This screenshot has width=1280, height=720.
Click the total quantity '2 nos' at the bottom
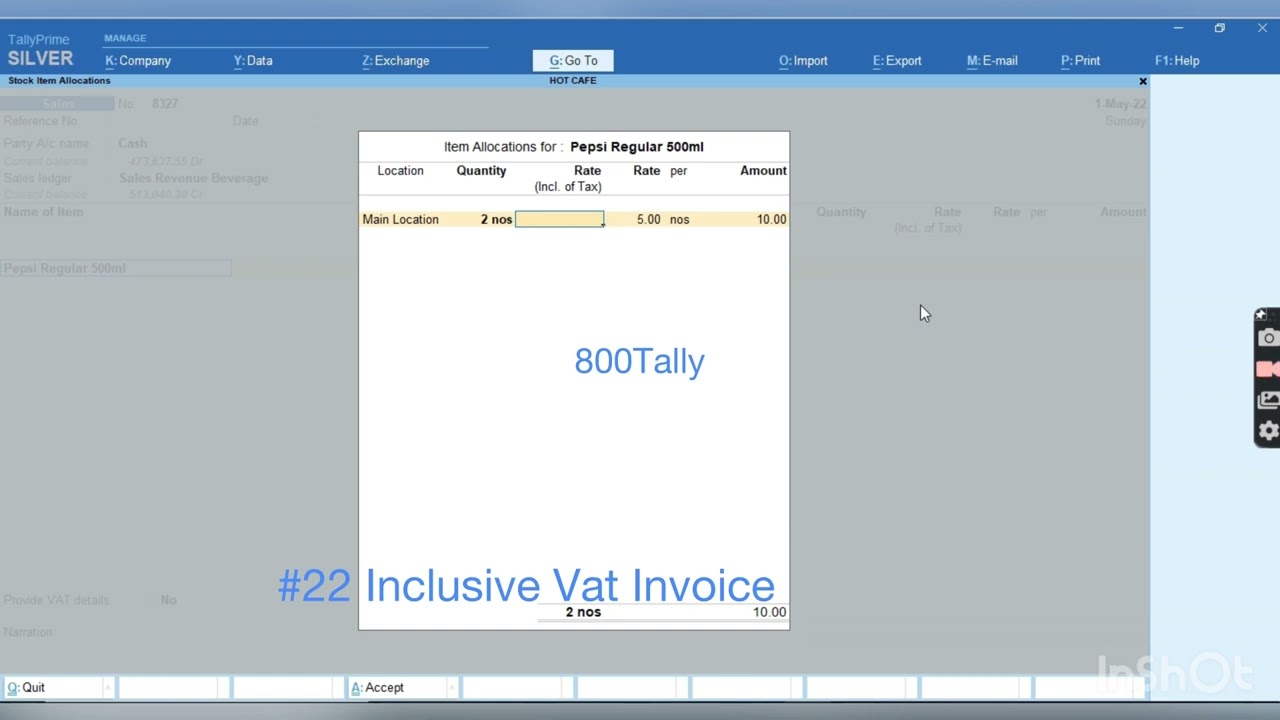[583, 612]
